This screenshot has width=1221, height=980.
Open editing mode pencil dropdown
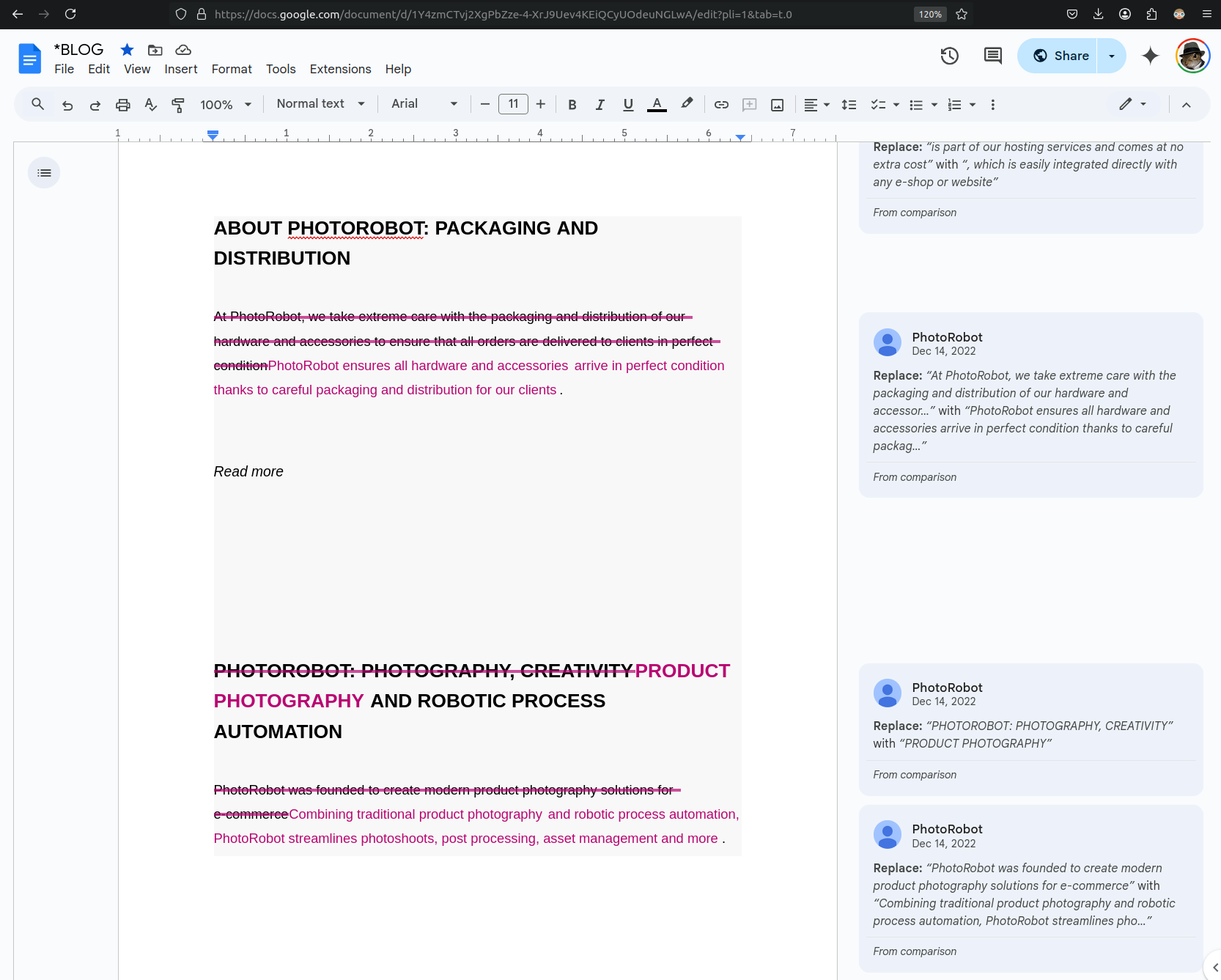(x=1132, y=104)
